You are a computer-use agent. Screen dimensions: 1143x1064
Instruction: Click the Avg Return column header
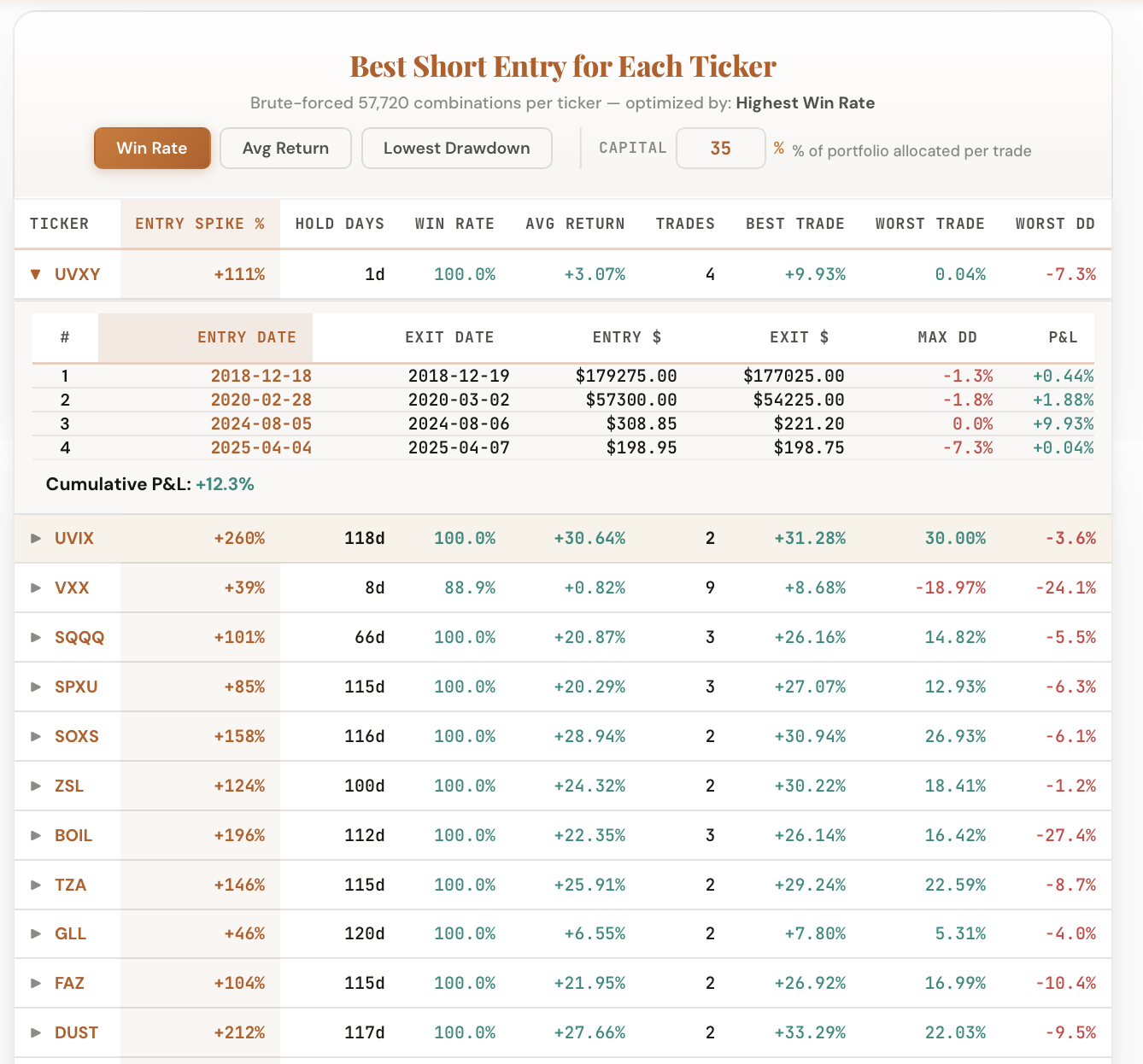pos(575,224)
